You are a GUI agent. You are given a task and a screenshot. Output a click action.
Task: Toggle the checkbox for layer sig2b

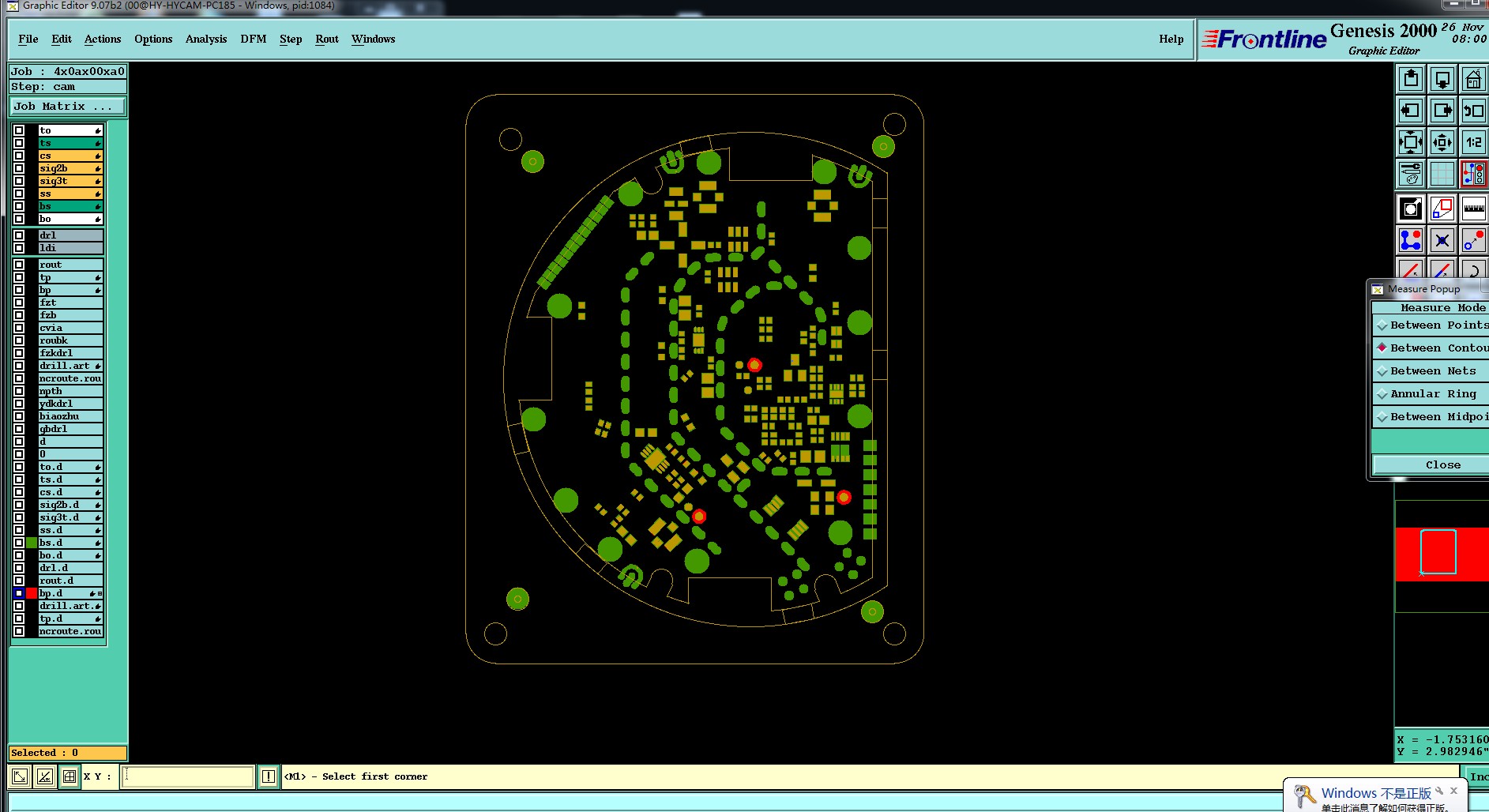coord(19,168)
